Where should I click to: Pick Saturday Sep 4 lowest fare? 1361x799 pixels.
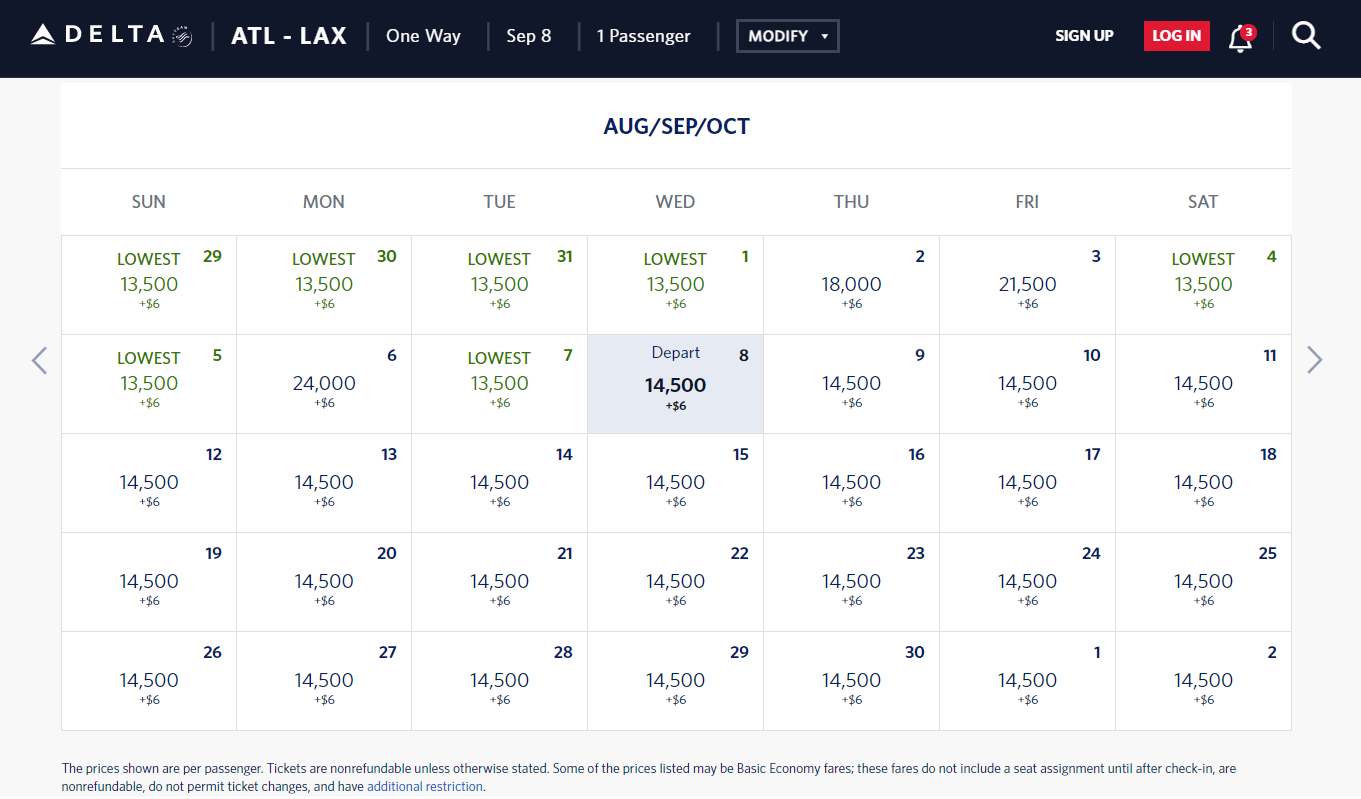point(1204,285)
